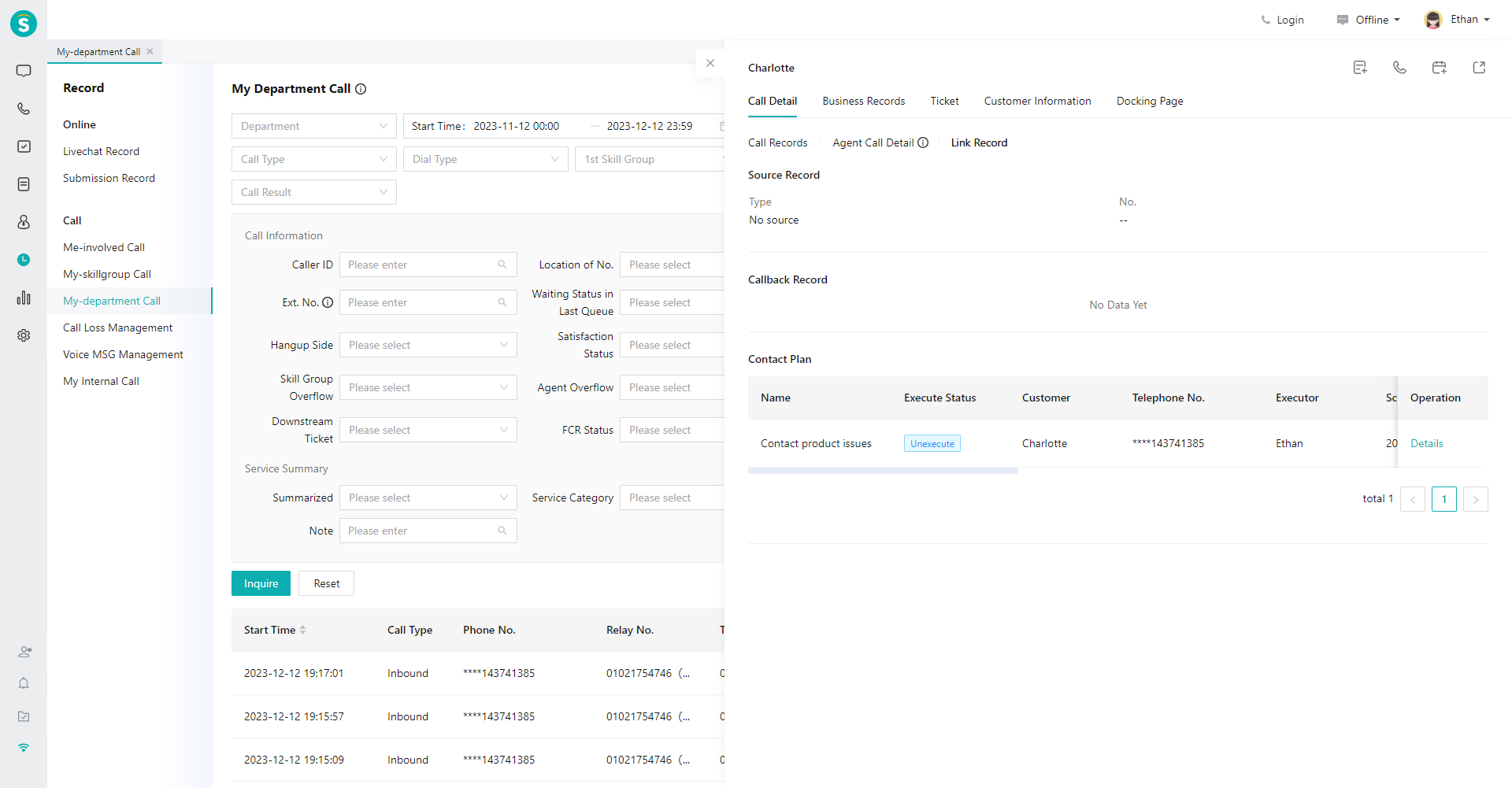Click the info icon beside Ext. No.
1512x788 pixels.
click(x=328, y=302)
